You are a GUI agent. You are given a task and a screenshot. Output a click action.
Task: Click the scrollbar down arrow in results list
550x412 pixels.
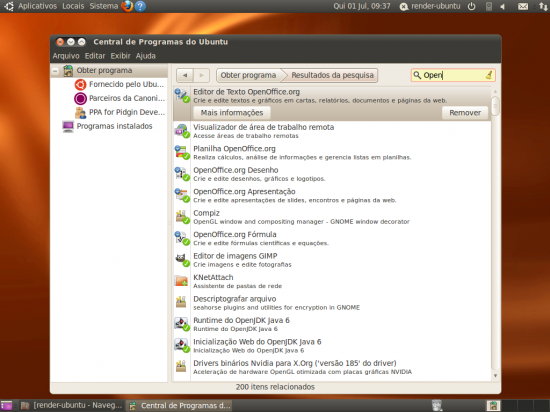tap(495, 376)
